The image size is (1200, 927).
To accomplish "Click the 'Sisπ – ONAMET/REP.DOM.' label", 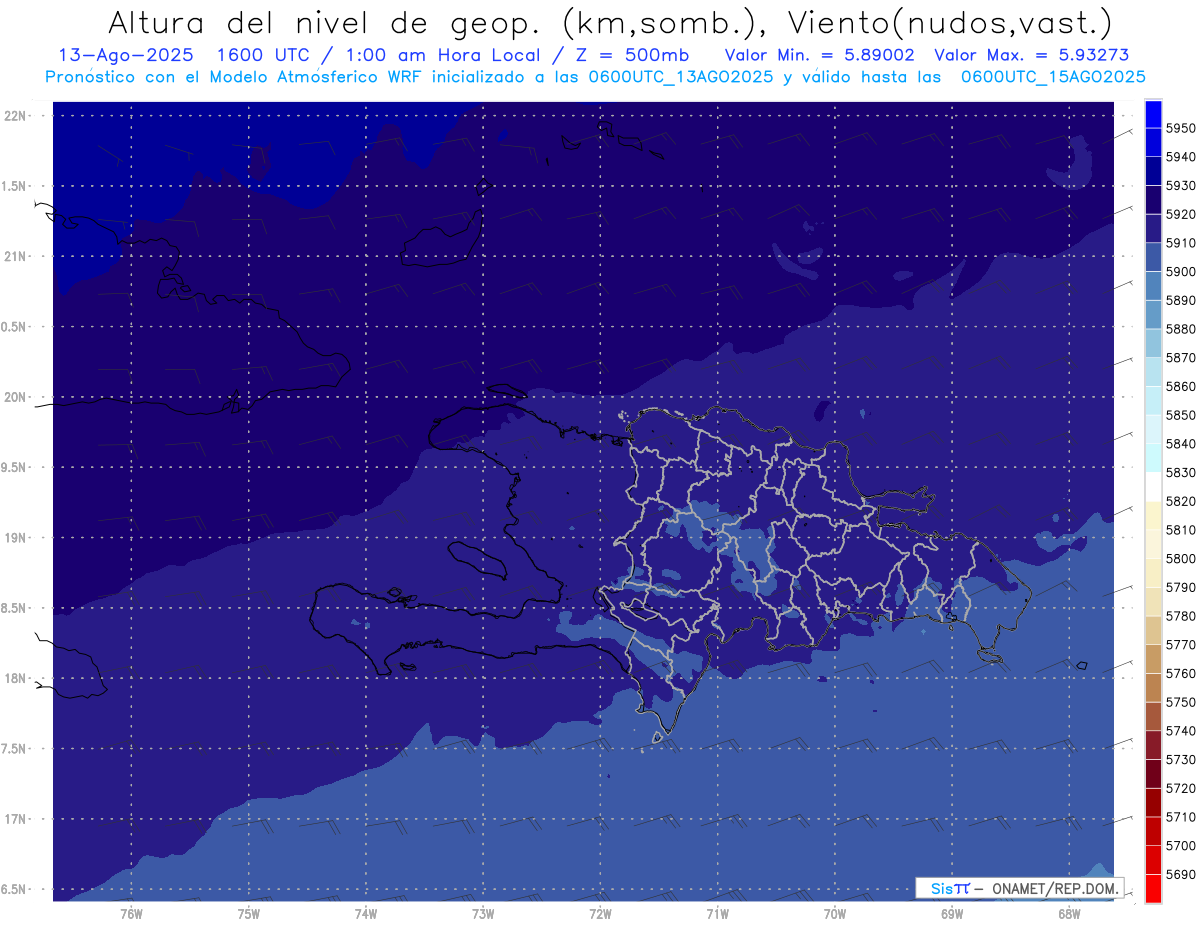I will click(1019, 888).
